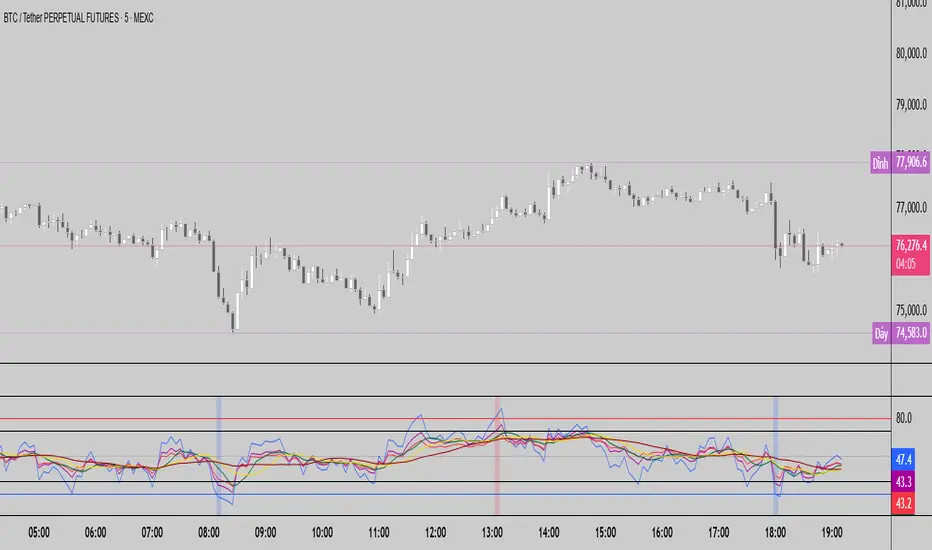Select the red overbought line in indicator pane
Viewport: 932px width, 550px height.
click(445, 419)
